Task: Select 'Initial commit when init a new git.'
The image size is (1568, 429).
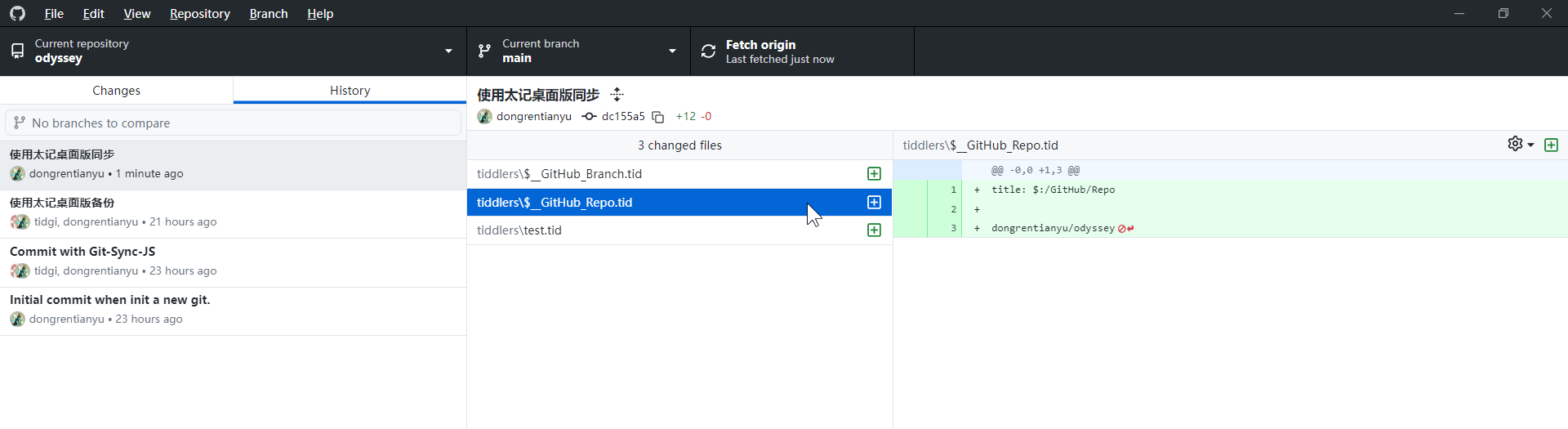Action: click(233, 311)
